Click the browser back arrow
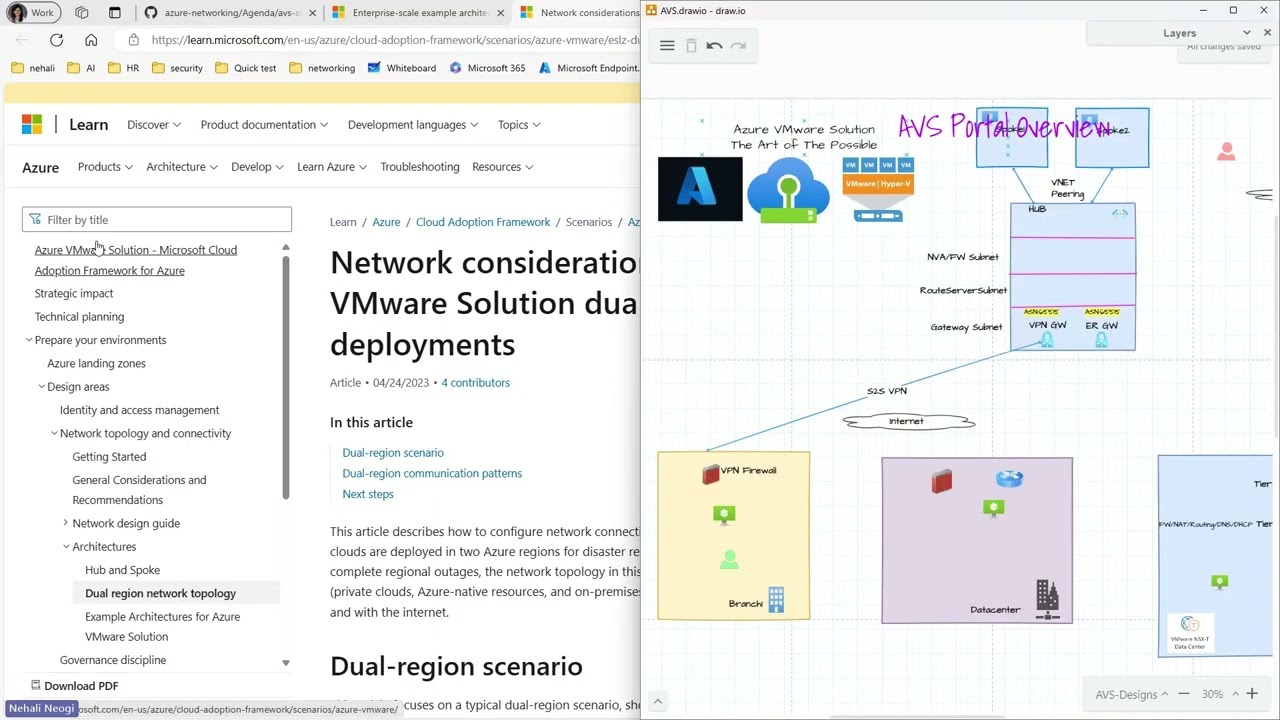Screen dimensions: 1280x720 pos(22,40)
